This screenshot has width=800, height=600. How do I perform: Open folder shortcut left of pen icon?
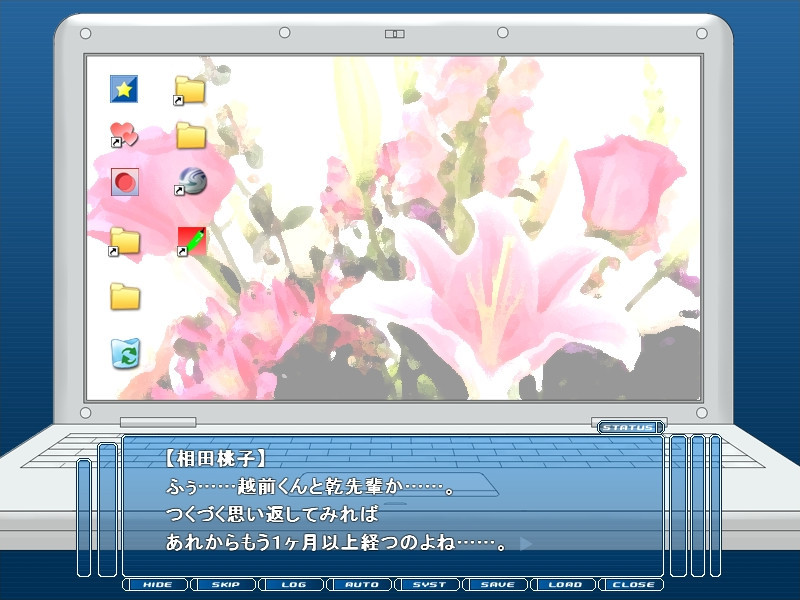coord(124,241)
